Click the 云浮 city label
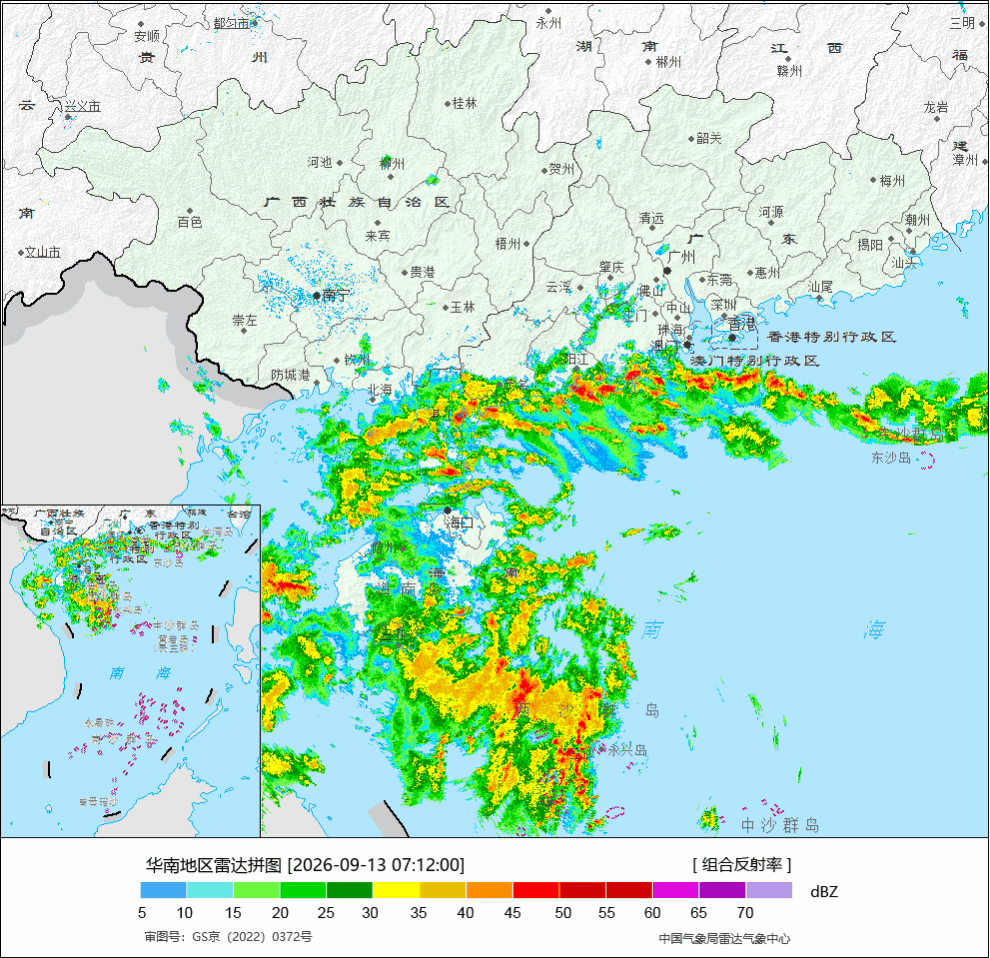 coord(558,287)
